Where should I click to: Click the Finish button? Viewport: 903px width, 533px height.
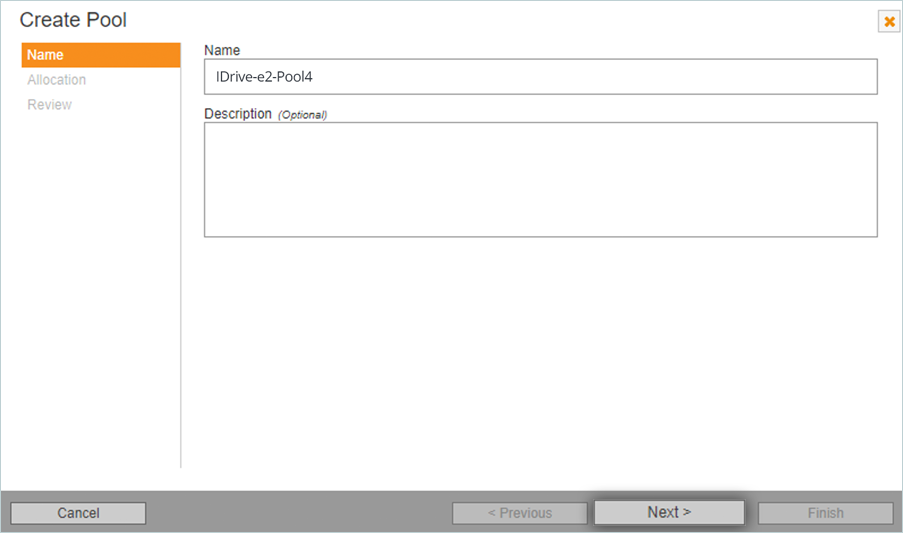coord(825,513)
